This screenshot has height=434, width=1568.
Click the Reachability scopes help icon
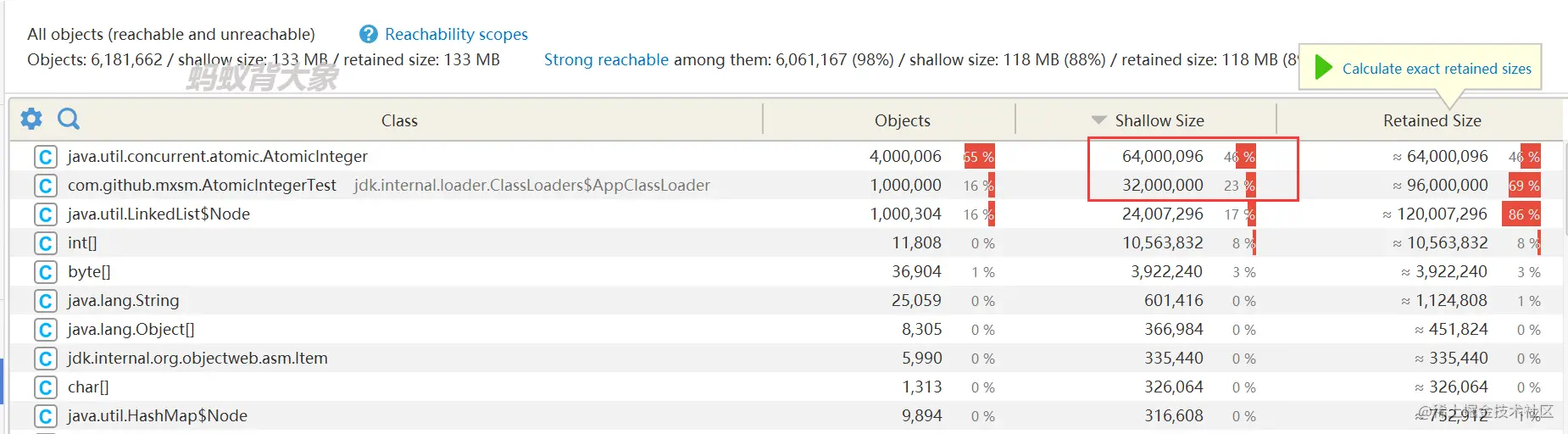(x=369, y=34)
